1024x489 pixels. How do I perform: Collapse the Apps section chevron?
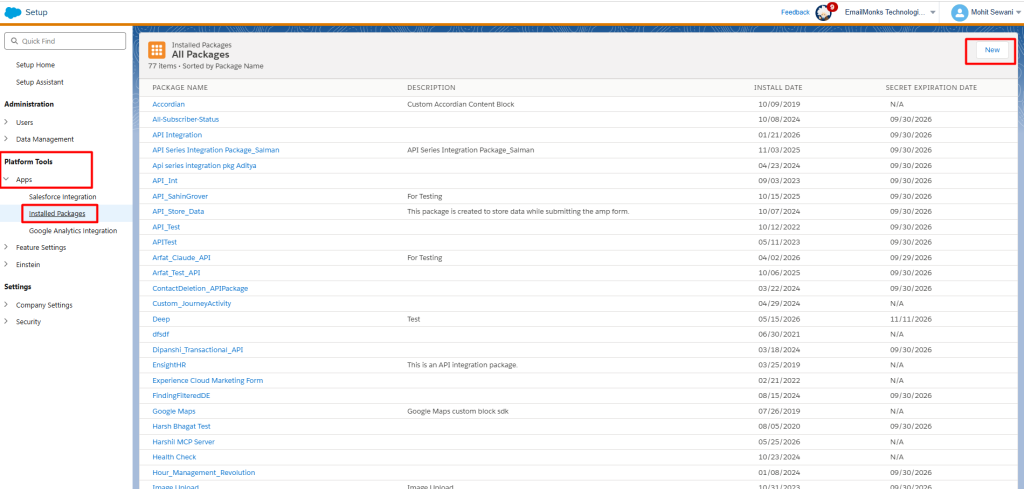7,179
